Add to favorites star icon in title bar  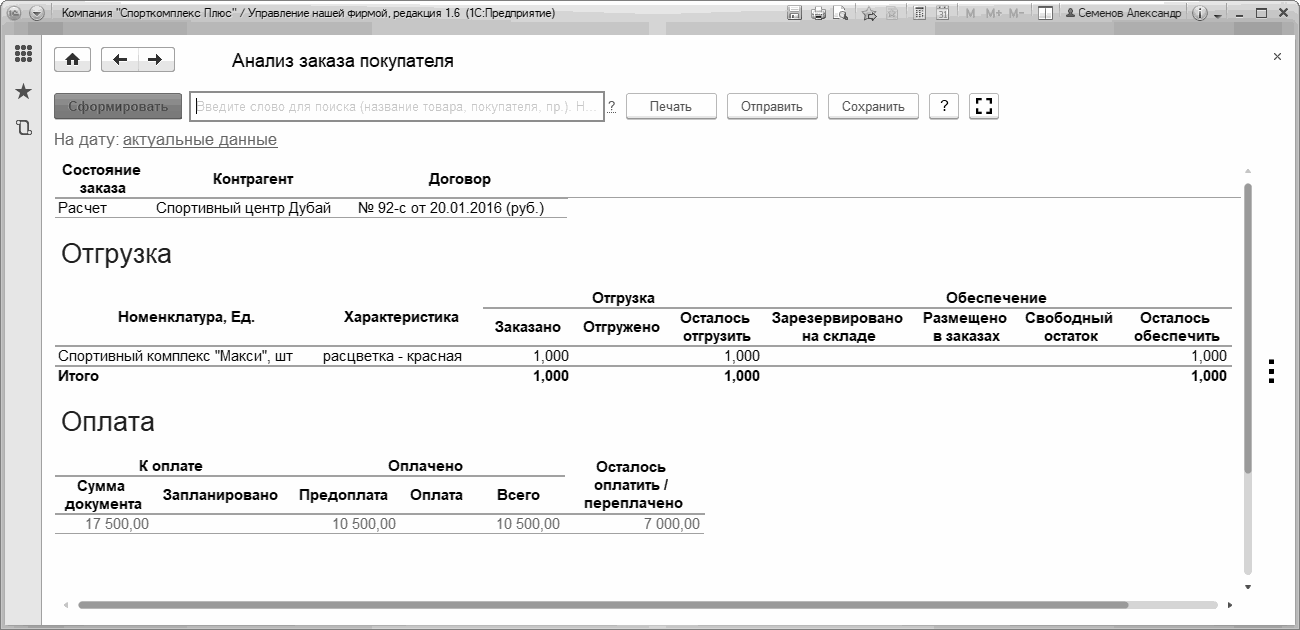point(868,14)
